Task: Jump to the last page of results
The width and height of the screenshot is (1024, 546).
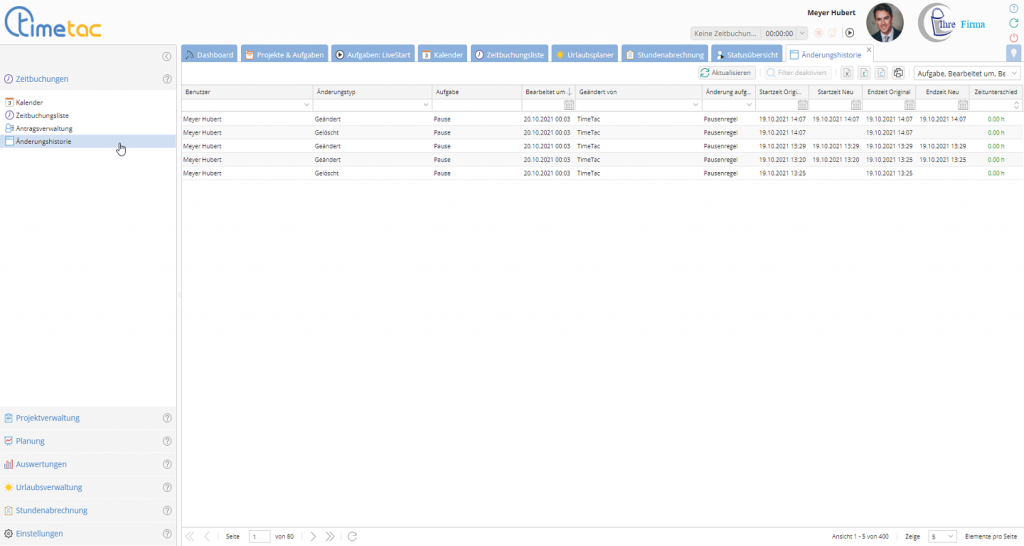Action: [330, 537]
